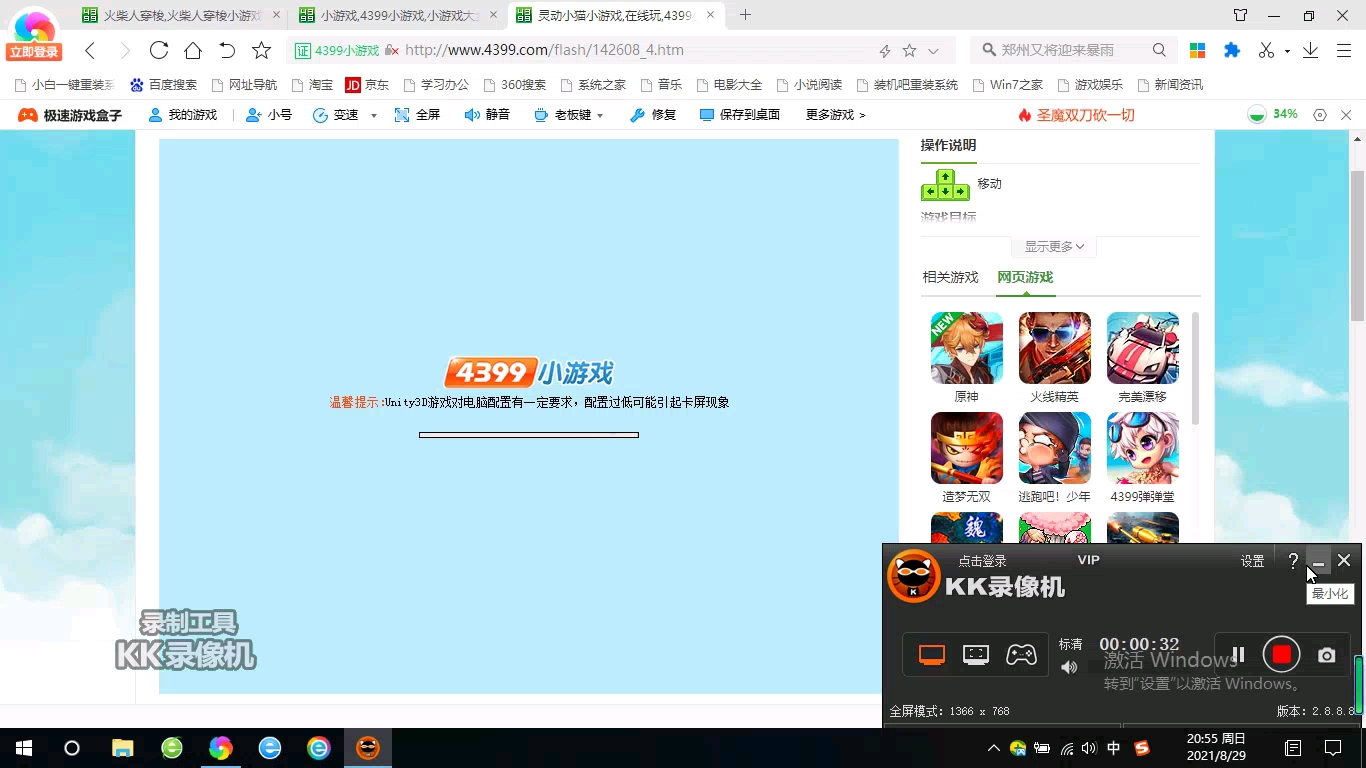Screen dimensions: 1366x768
Task: Expand 更多游戏 more games
Action: pos(835,115)
